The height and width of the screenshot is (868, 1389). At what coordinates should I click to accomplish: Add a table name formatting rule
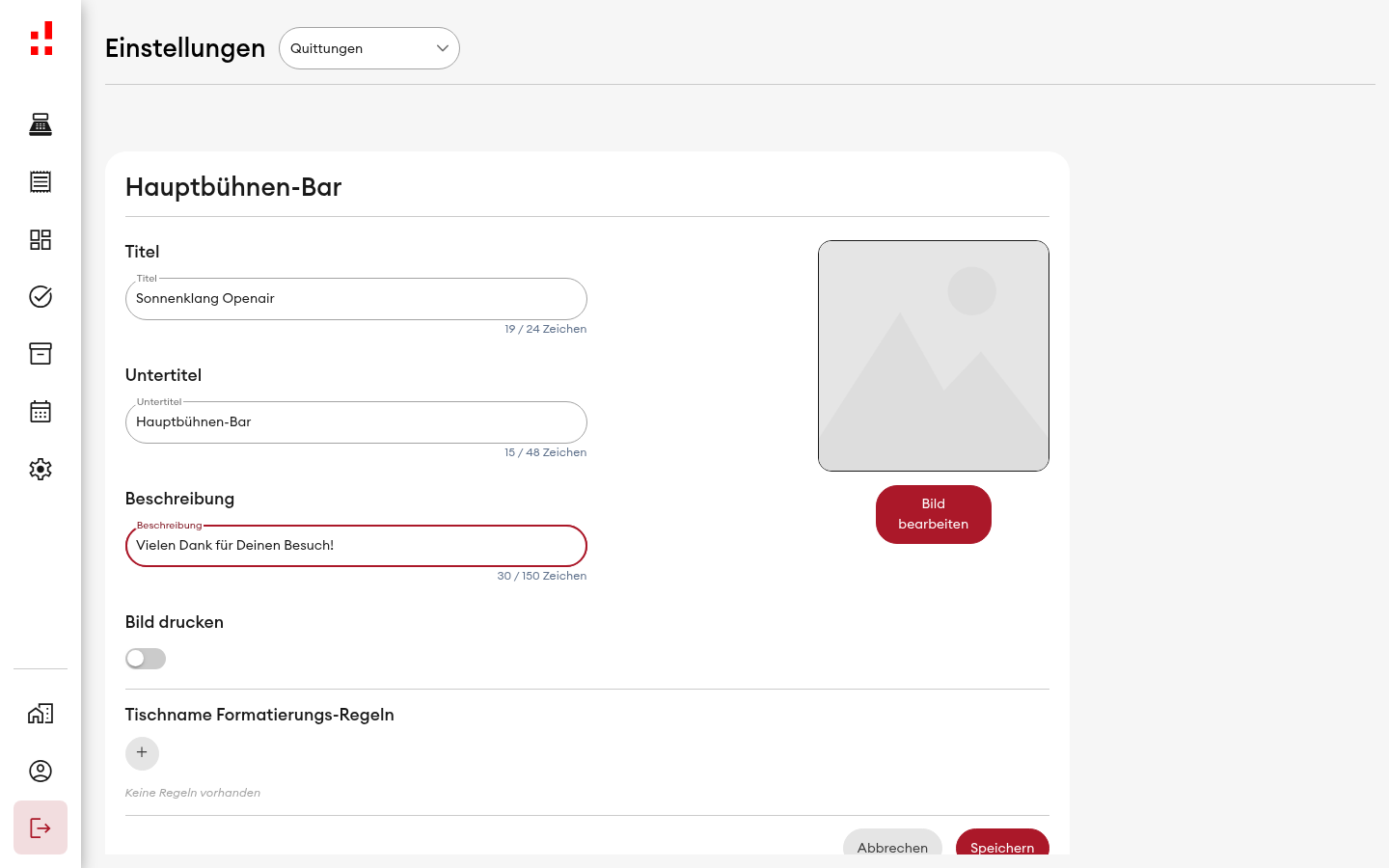point(142,753)
